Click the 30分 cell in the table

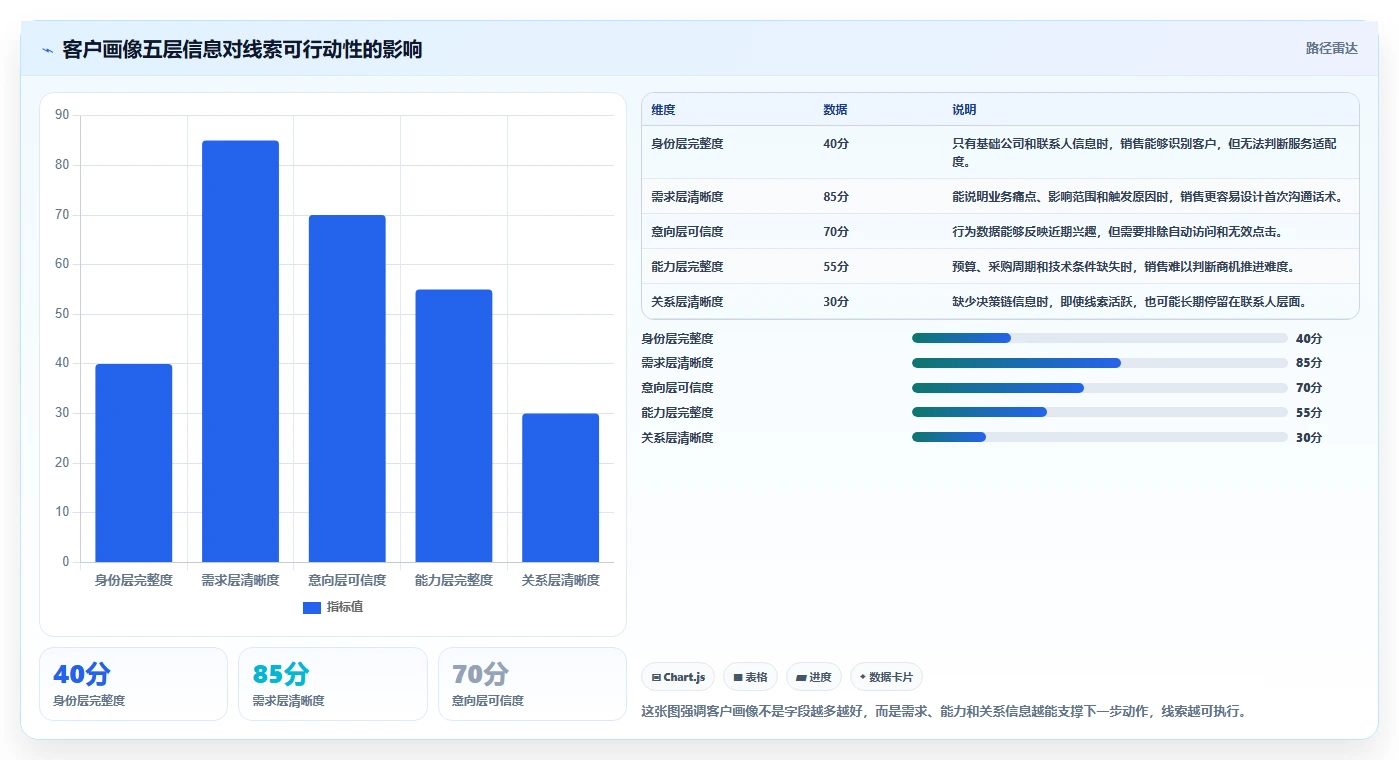click(x=836, y=301)
